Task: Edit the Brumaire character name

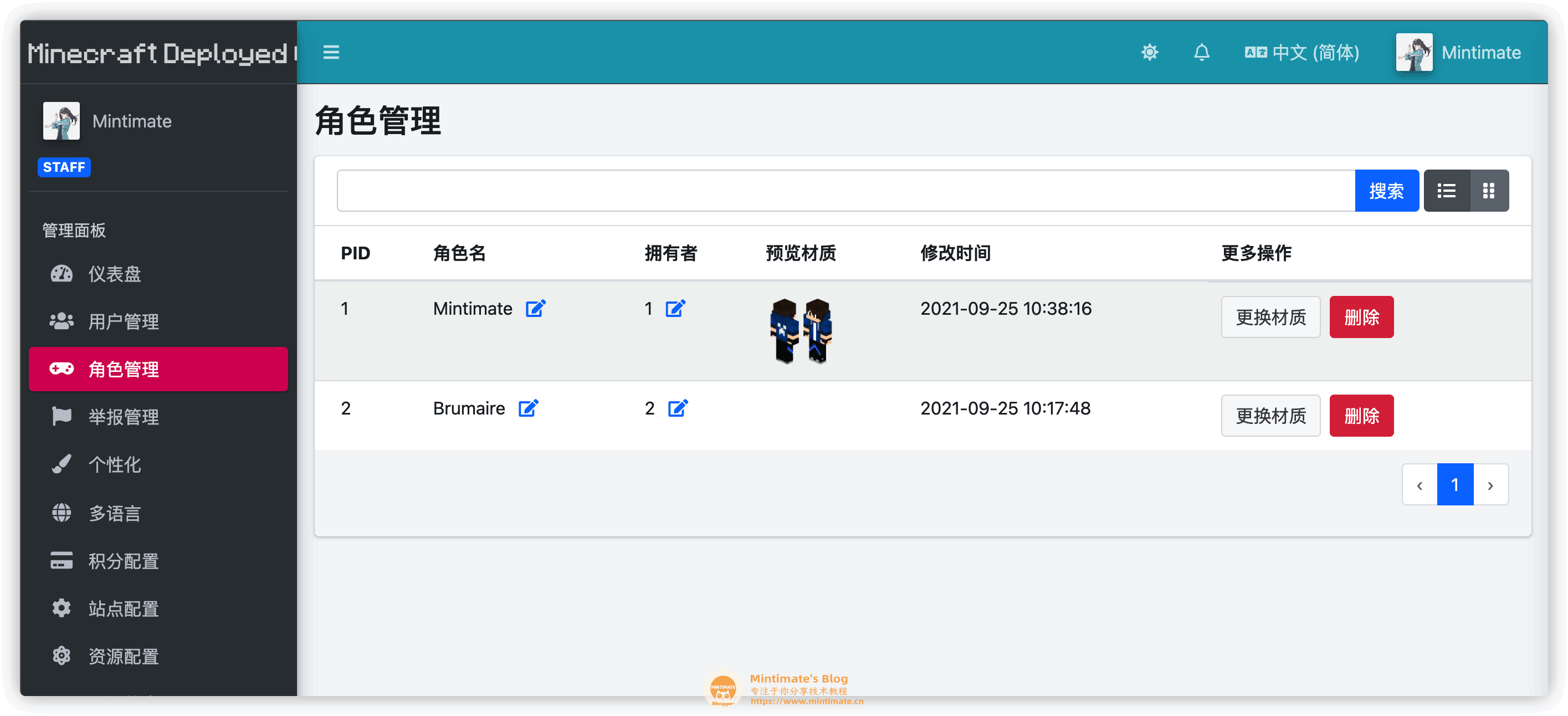Action: coord(527,408)
